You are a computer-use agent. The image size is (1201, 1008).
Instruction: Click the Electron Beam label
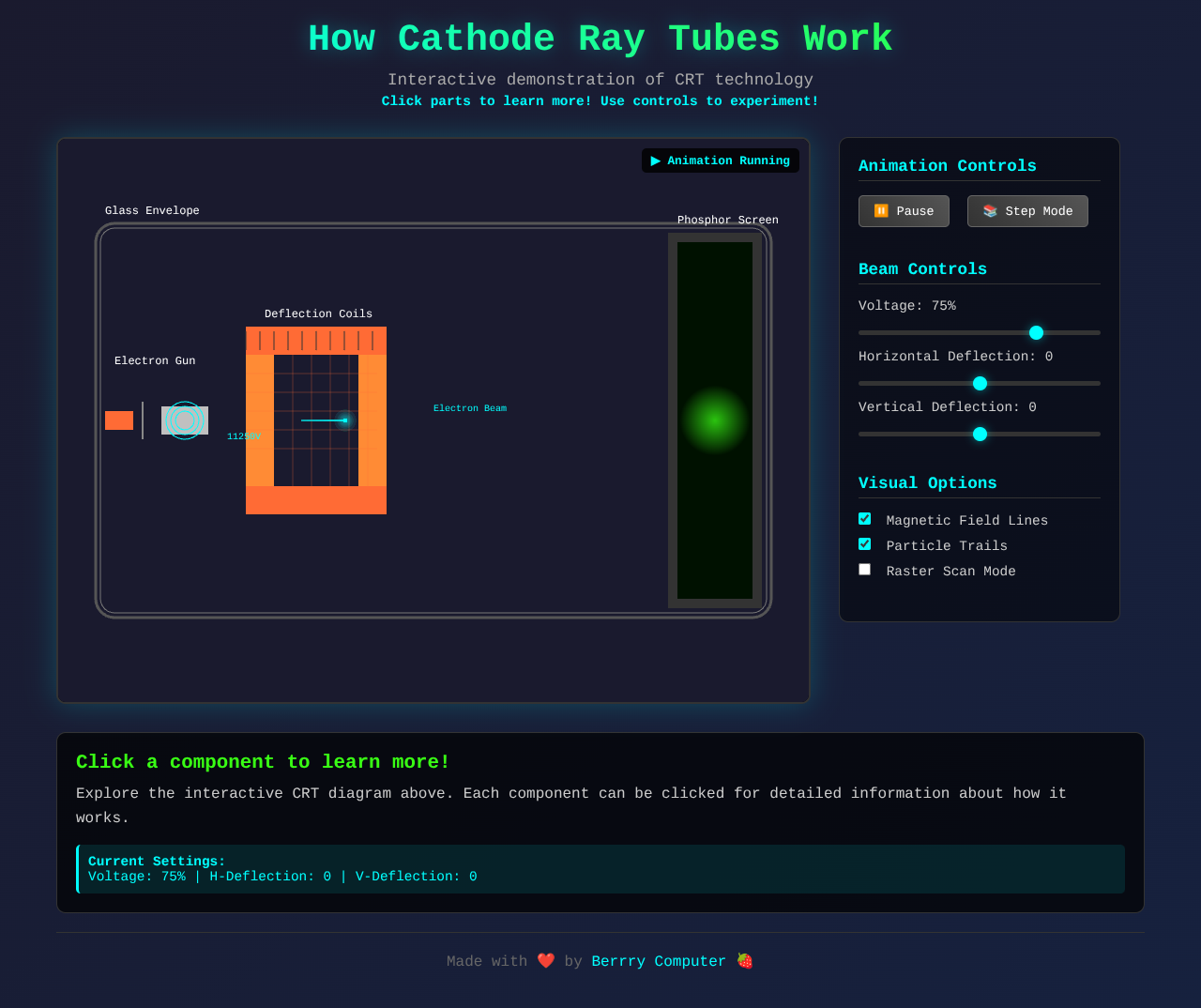point(469,407)
